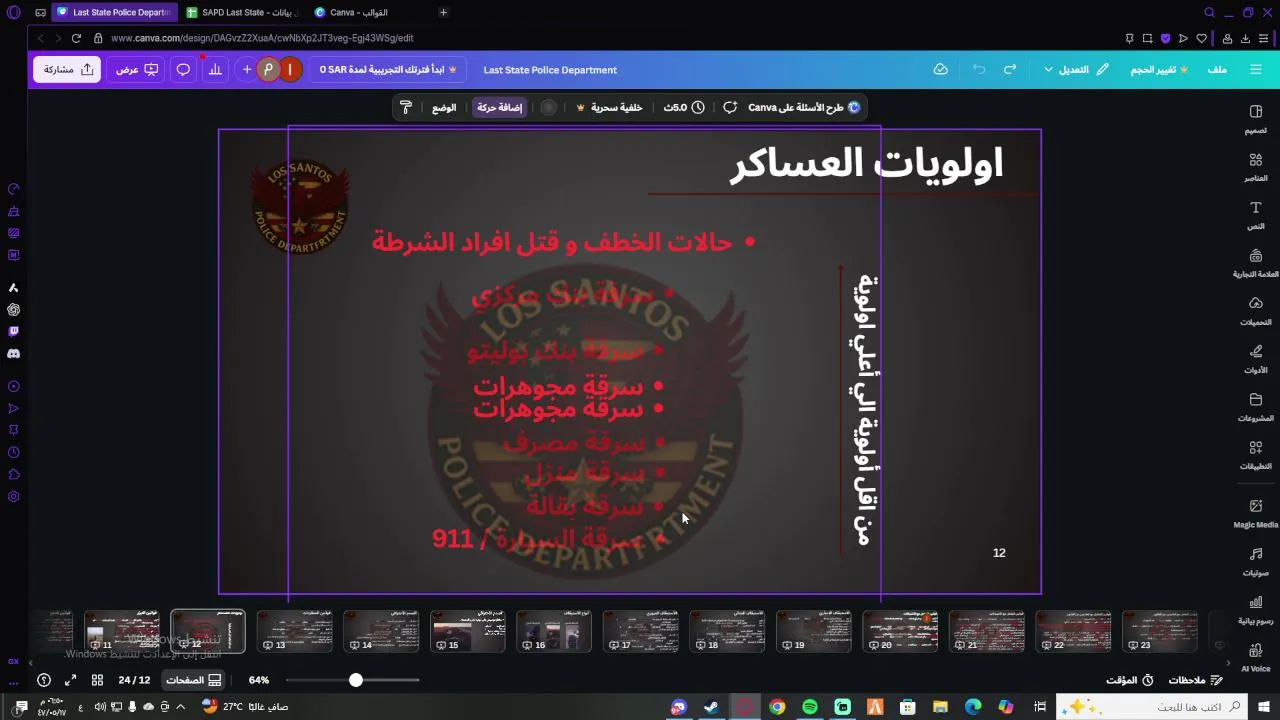1280x720 pixels.
Task: Open File Explorer from the taskbar
Action: (940, 707)
